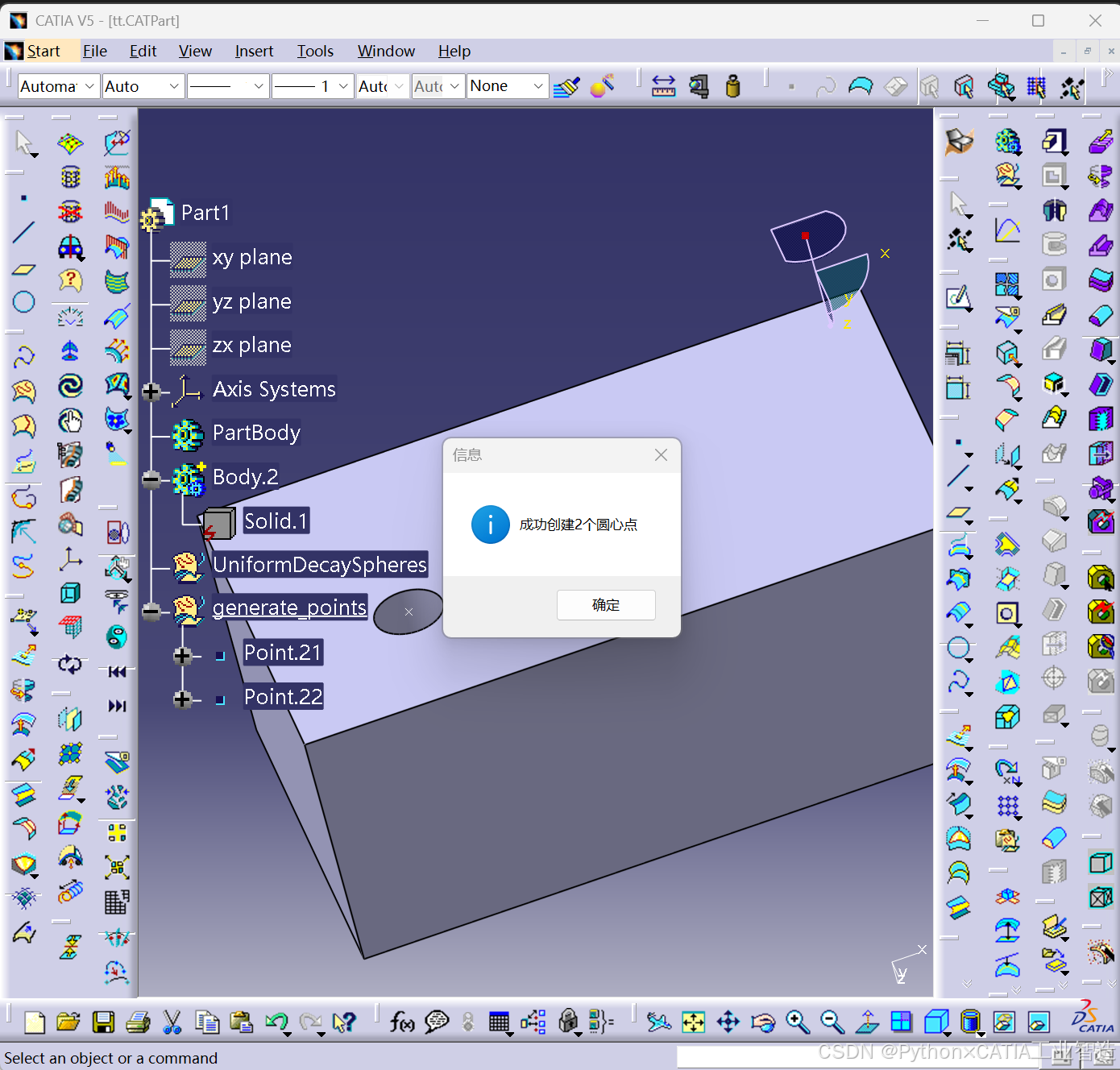Screen dimensions: 1120x1070
Task: Open the None layer dropdown
Action: coord(508,86)
